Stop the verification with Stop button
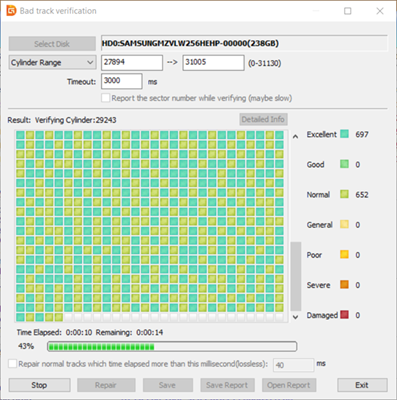The image size is (397, 400). pyautogui.click(x=39, y=385)
